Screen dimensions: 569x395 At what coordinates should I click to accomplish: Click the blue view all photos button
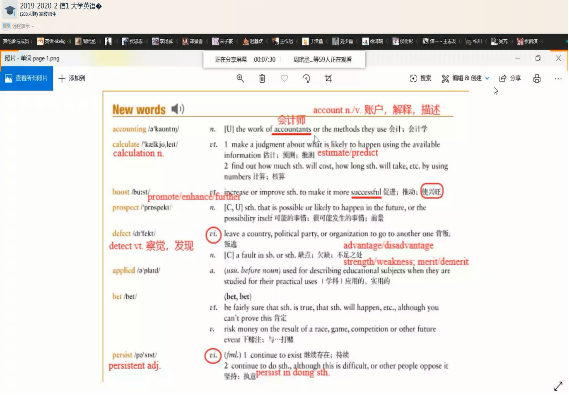click(26, 78)
